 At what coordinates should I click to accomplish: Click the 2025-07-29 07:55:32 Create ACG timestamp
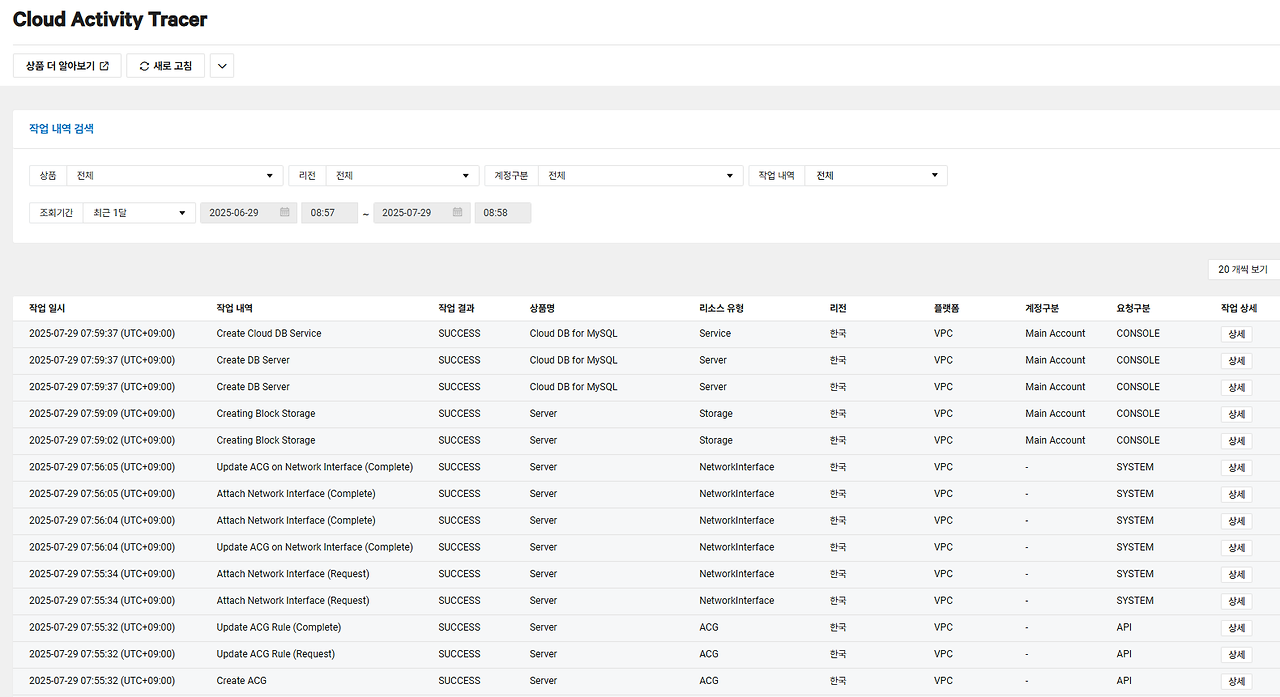point(102,680)
